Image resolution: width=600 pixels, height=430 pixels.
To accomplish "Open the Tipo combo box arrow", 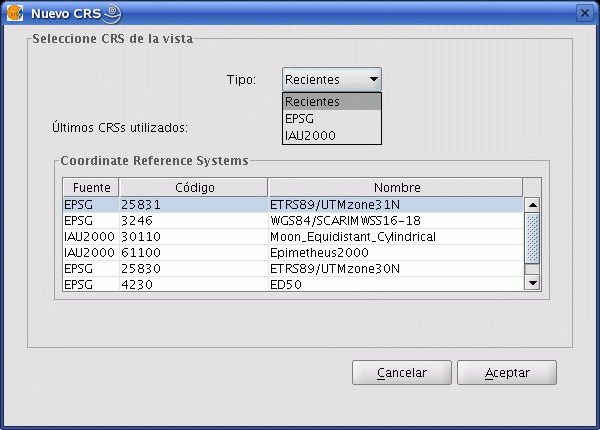I will tap(373, 79).
